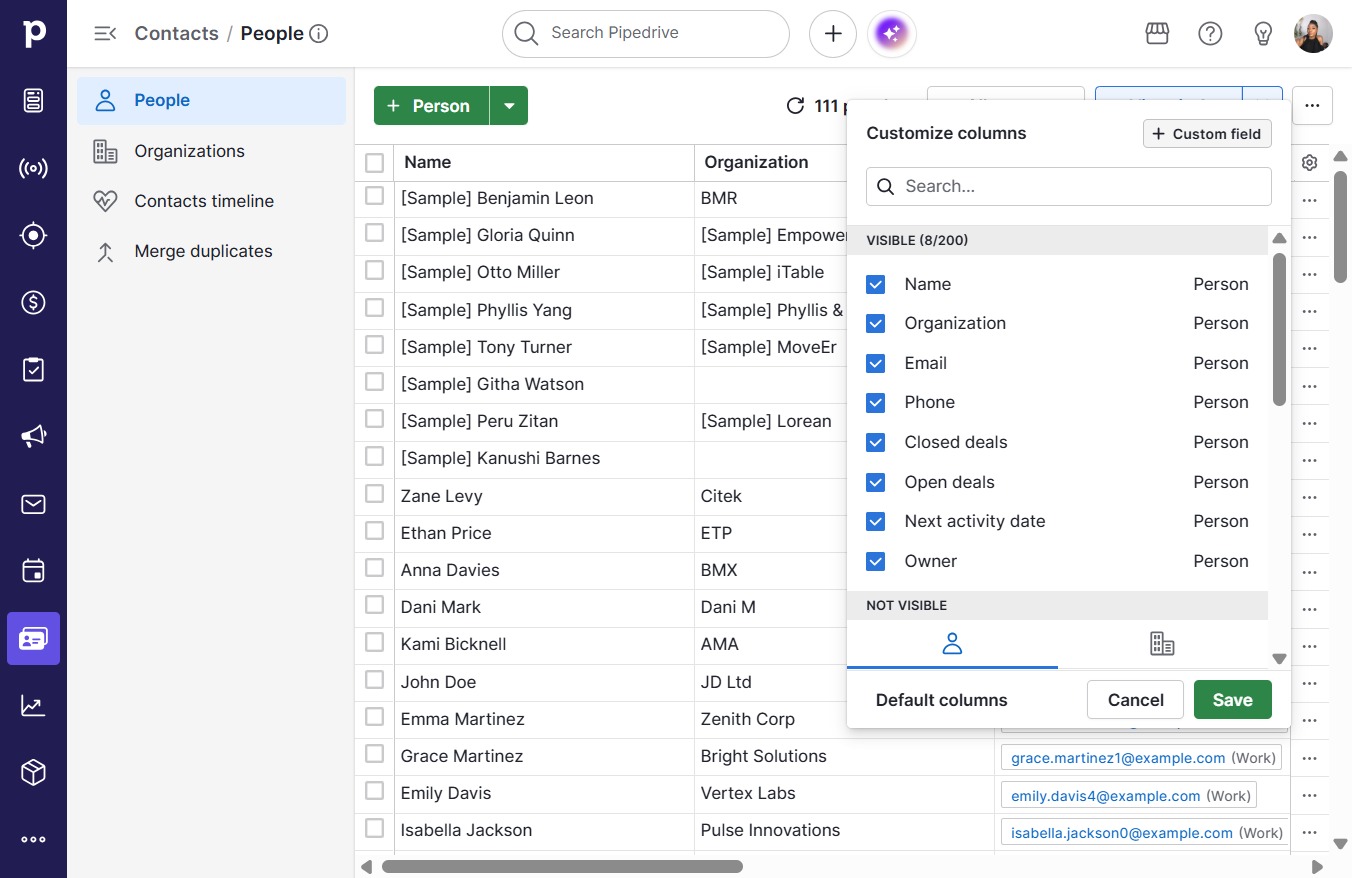Screen dimensions: 1352x878
Task: Open grace.martinez1@example.com email link
Action: coord(1118,758)
